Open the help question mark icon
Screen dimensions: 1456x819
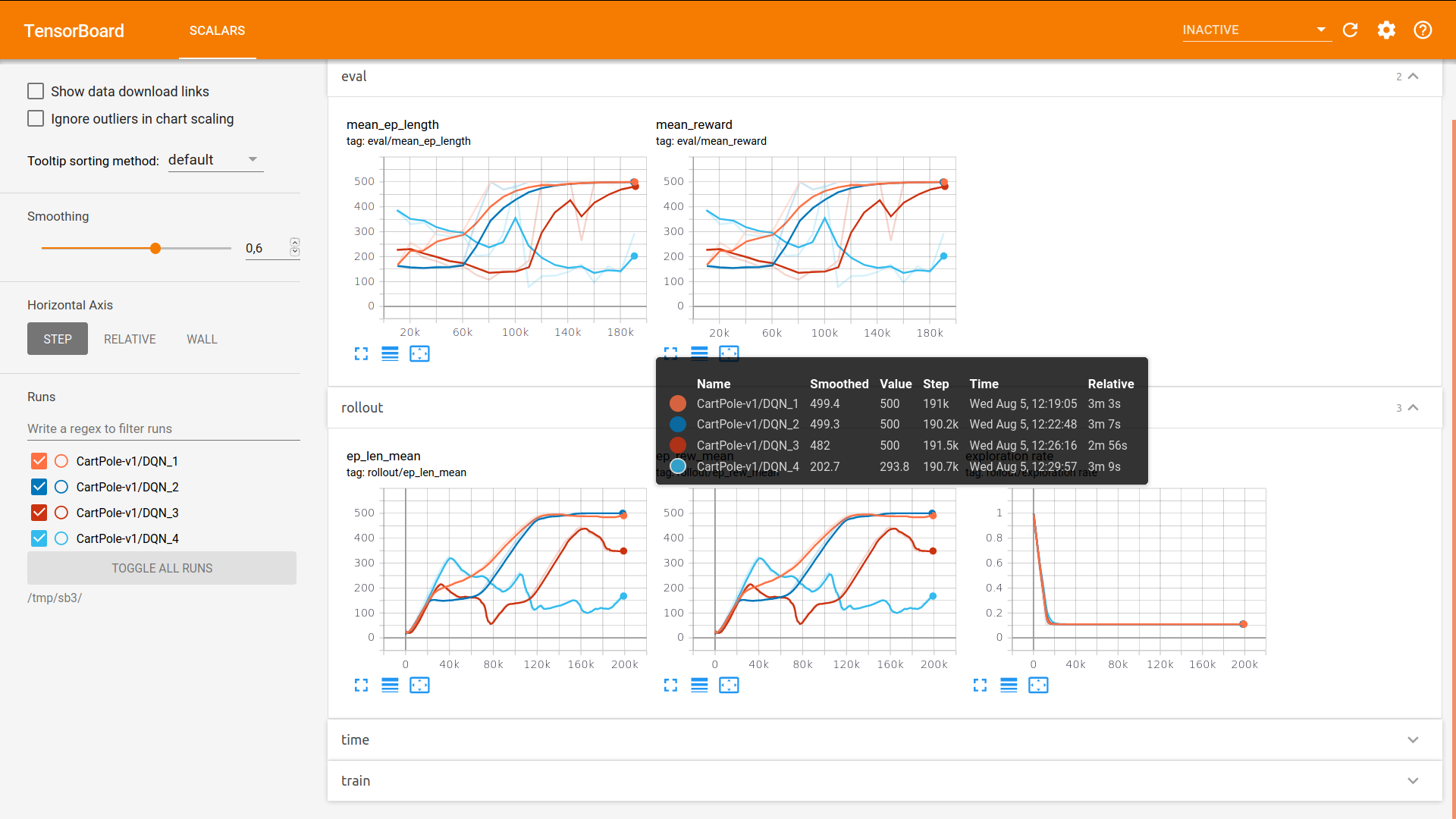pyautogui.click(x=1423, y=30)
